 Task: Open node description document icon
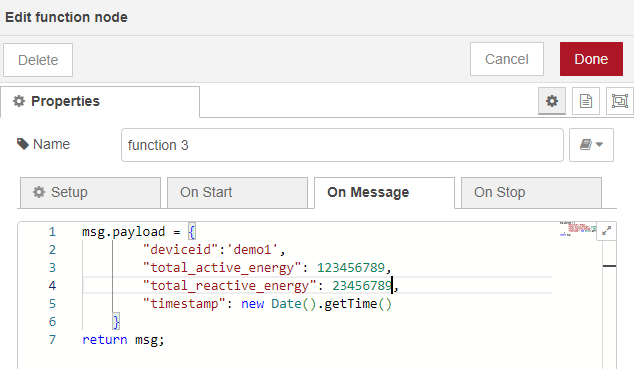tap(586, 101)
